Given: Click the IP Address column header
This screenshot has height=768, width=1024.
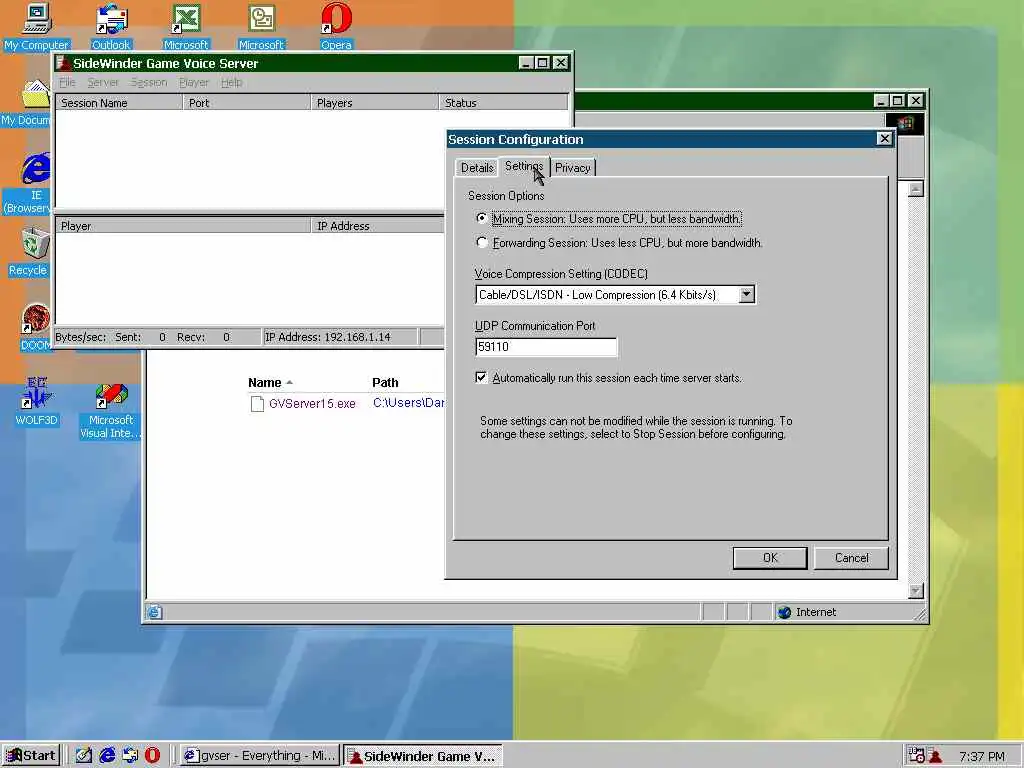Looking at the screenshot, I should [377, 226].
